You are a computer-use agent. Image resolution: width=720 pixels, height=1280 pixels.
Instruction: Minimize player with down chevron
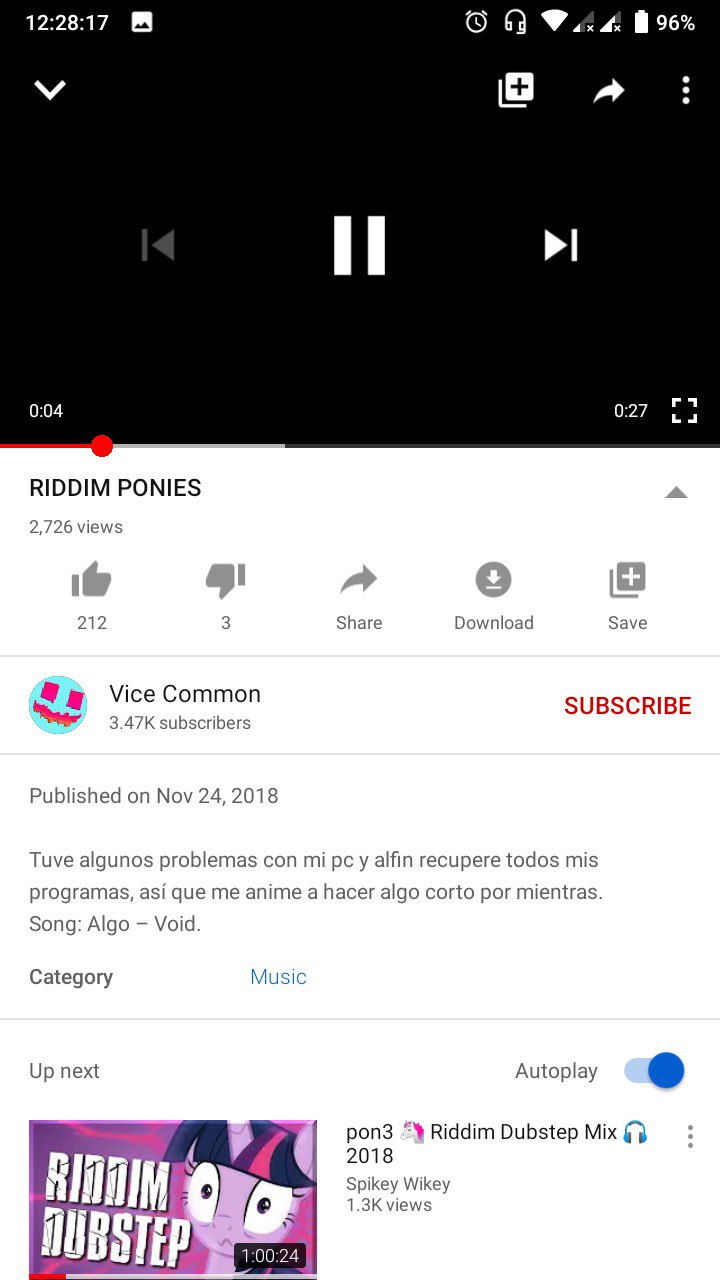click(49, 90)
